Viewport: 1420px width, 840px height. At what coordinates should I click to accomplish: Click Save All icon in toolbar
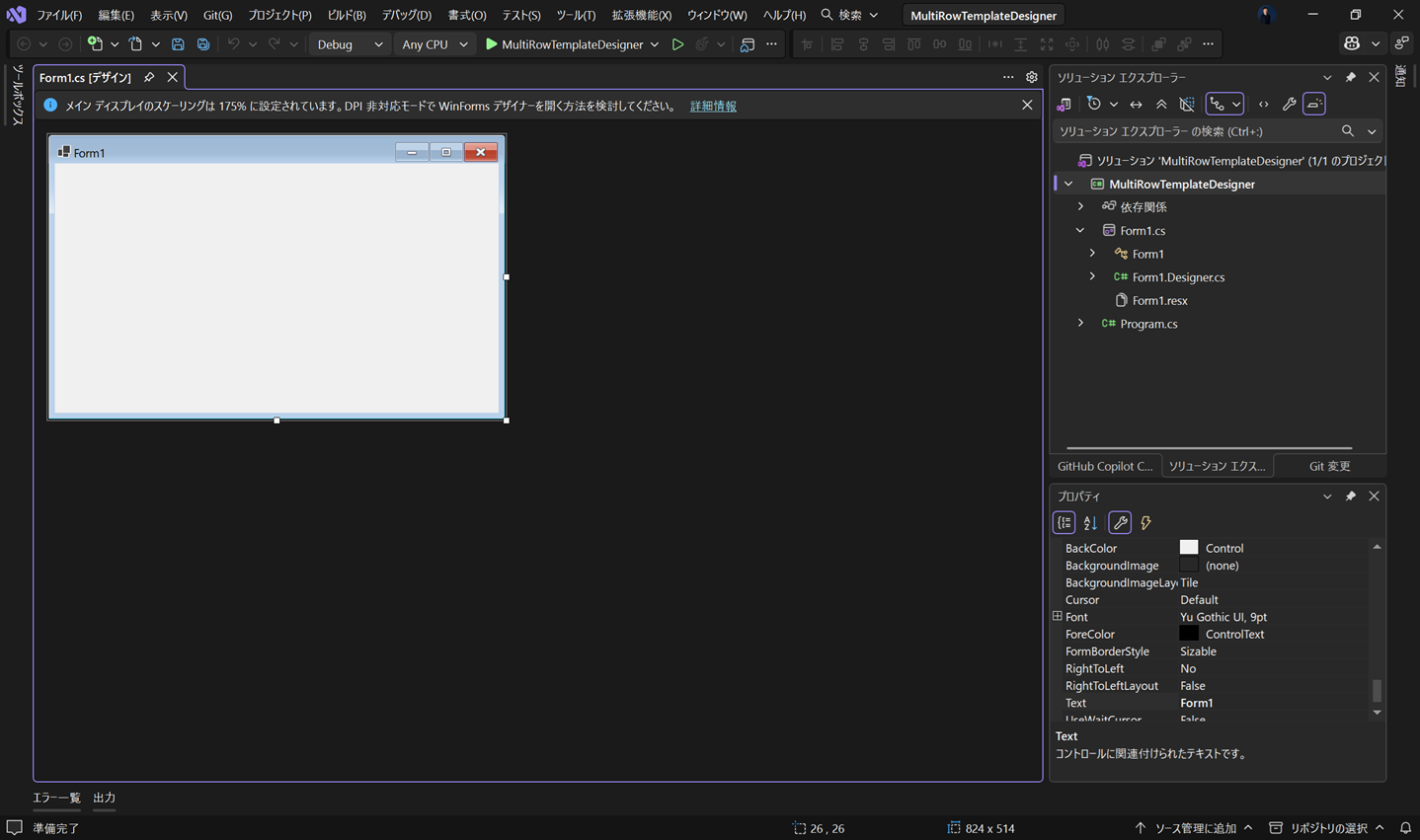tap(203, 44)
